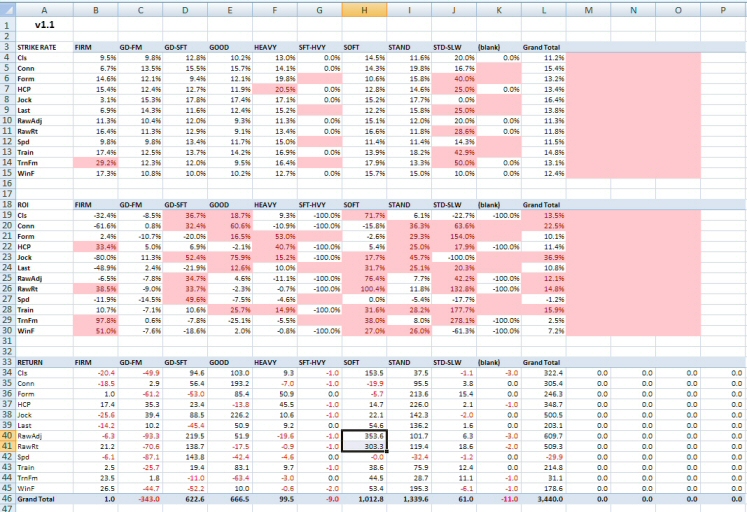The width and height of the screenshot is (747, 512).
Task: Select the cell with value 303.3
Action: (x=364, y=445)
